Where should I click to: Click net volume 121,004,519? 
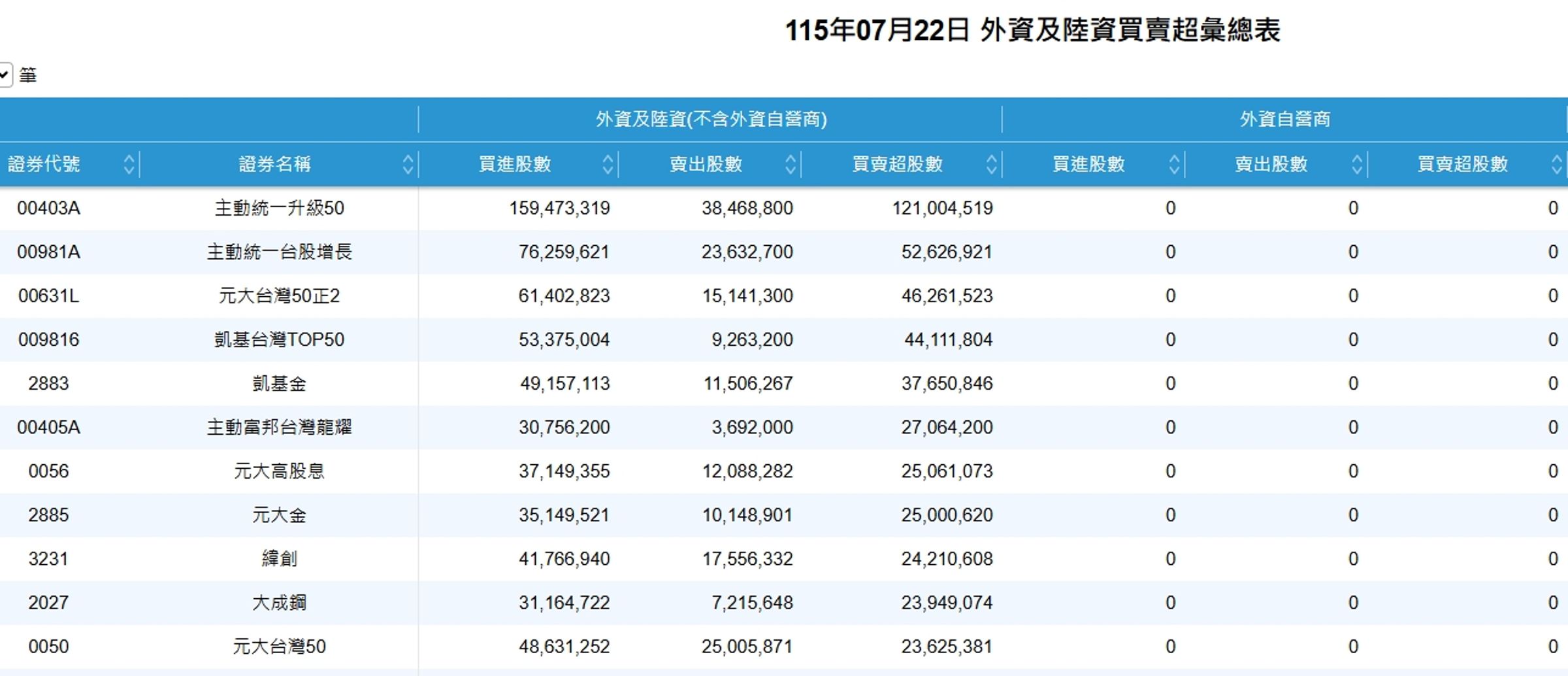point(942,208)
